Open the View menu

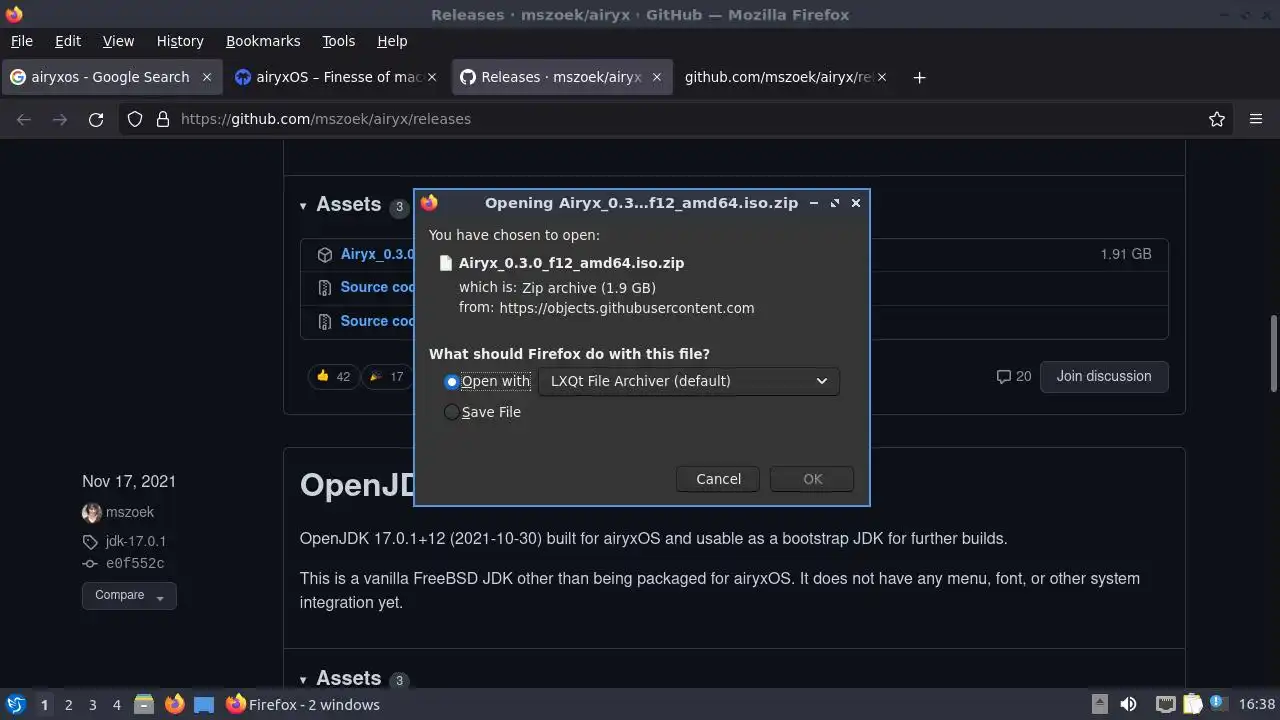[118, 41]
